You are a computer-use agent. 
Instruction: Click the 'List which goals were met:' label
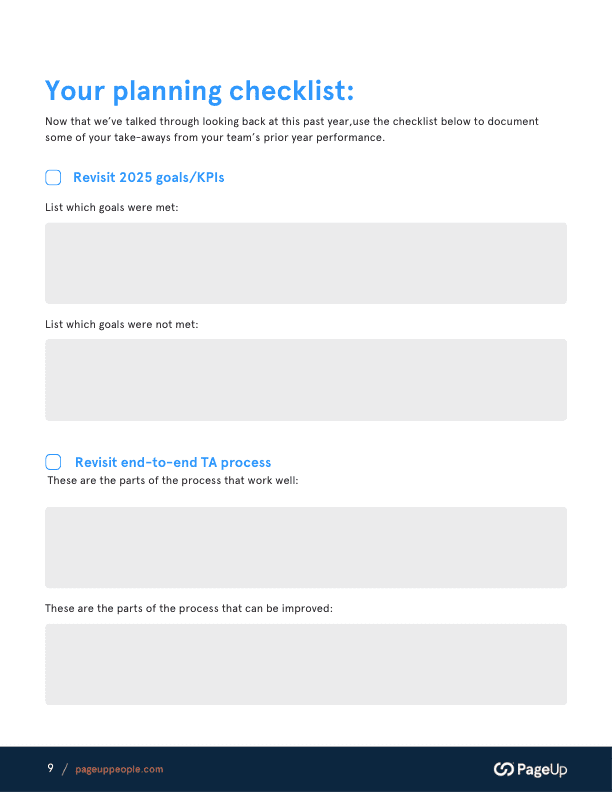(112, 208)
